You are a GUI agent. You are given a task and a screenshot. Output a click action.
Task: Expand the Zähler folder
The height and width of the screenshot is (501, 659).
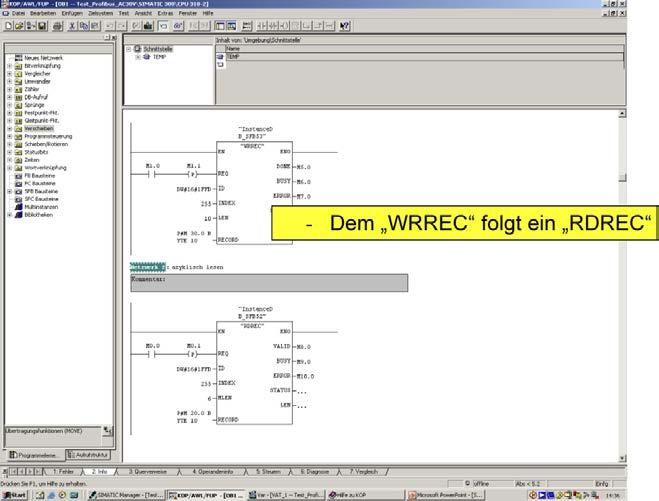pos(10,90)
